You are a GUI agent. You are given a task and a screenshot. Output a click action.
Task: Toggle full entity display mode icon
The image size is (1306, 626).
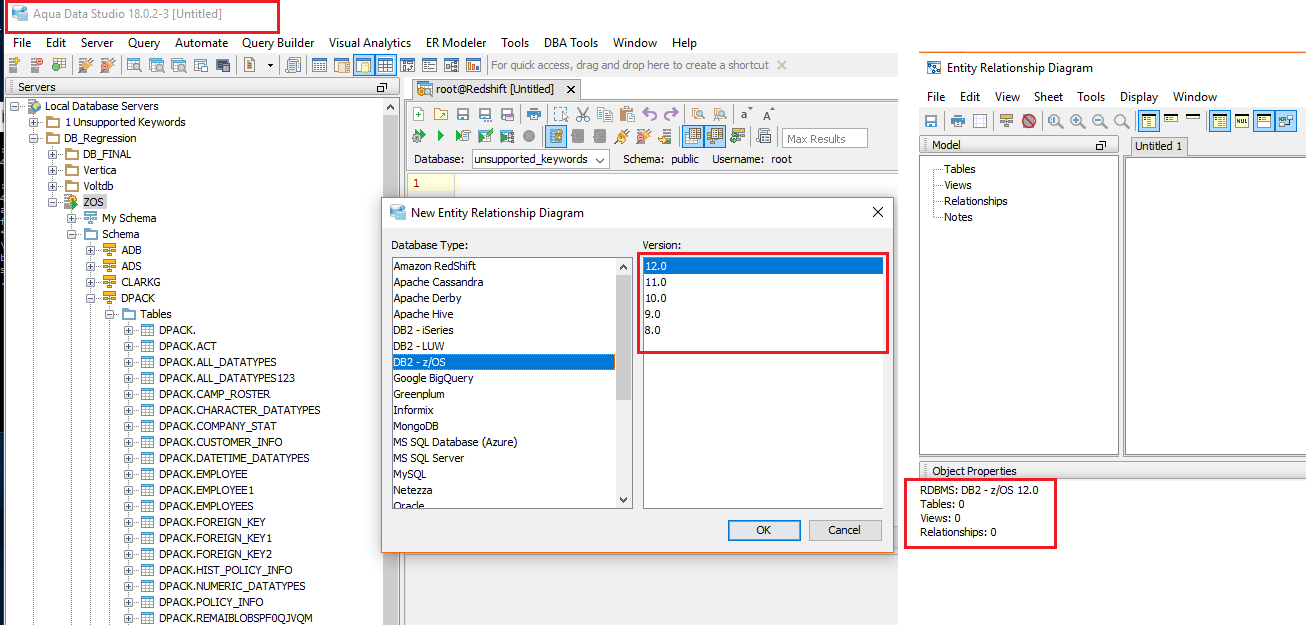pos(1148,121)
